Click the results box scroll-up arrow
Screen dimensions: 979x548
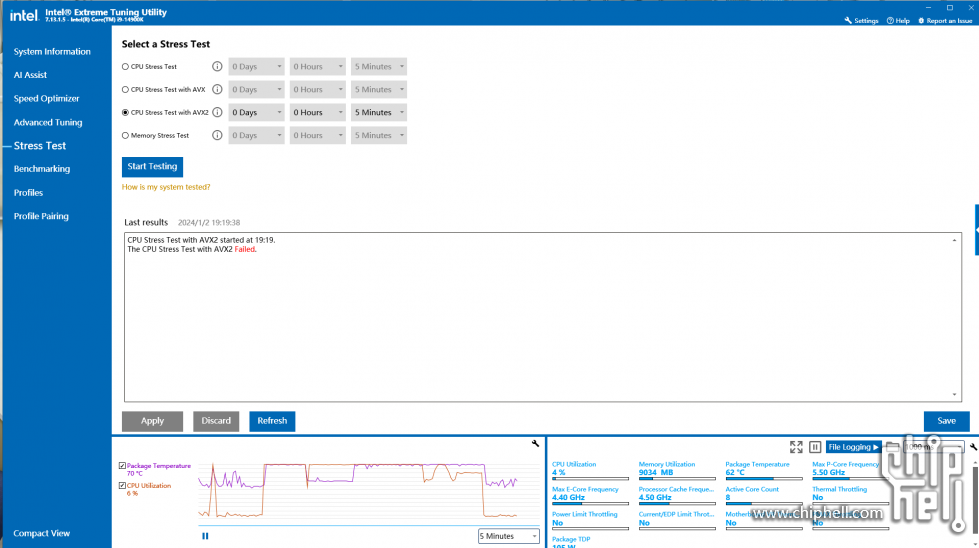coord(955,240)
